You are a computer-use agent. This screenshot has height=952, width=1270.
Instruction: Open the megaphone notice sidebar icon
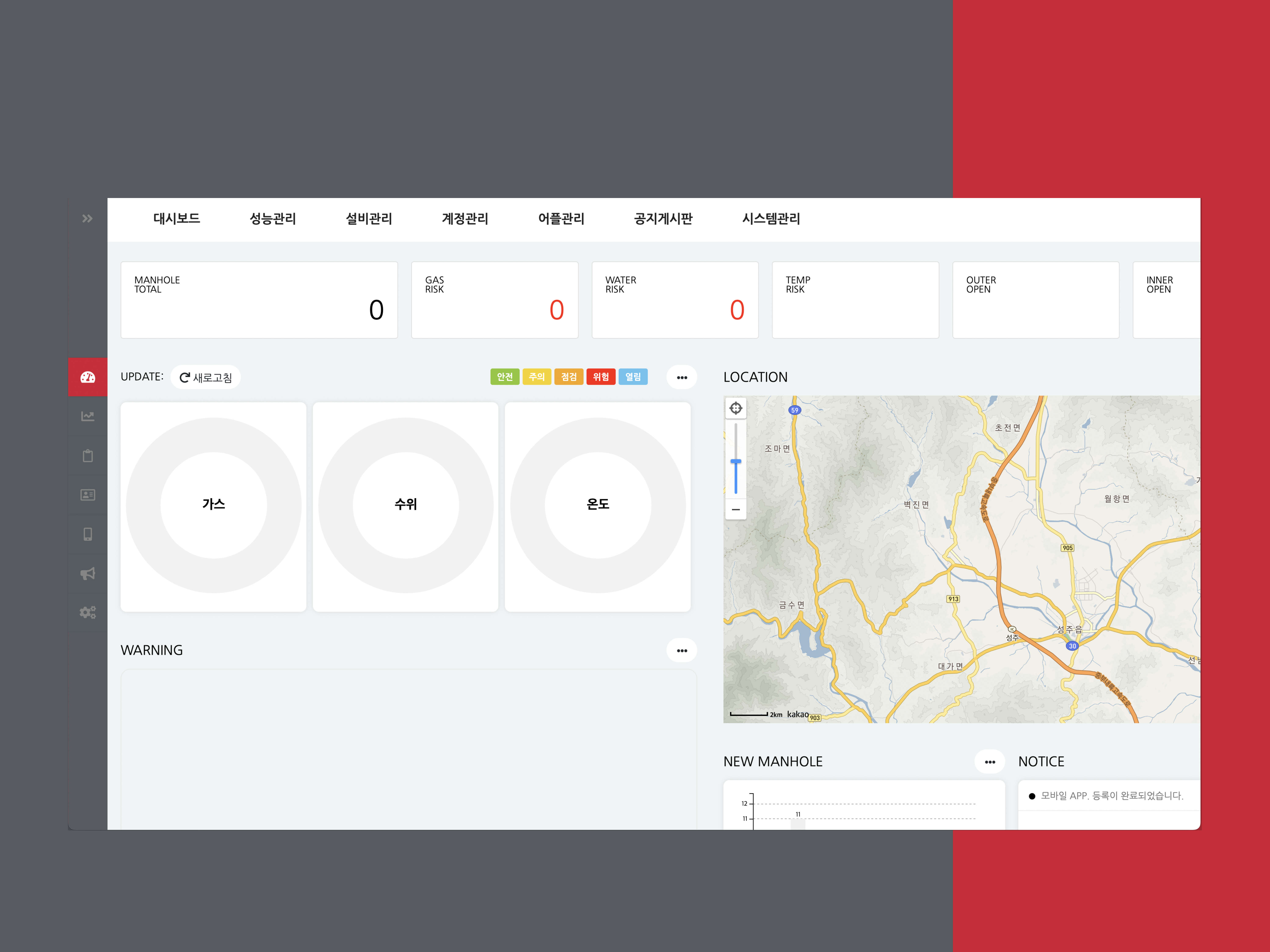[88, 573]
